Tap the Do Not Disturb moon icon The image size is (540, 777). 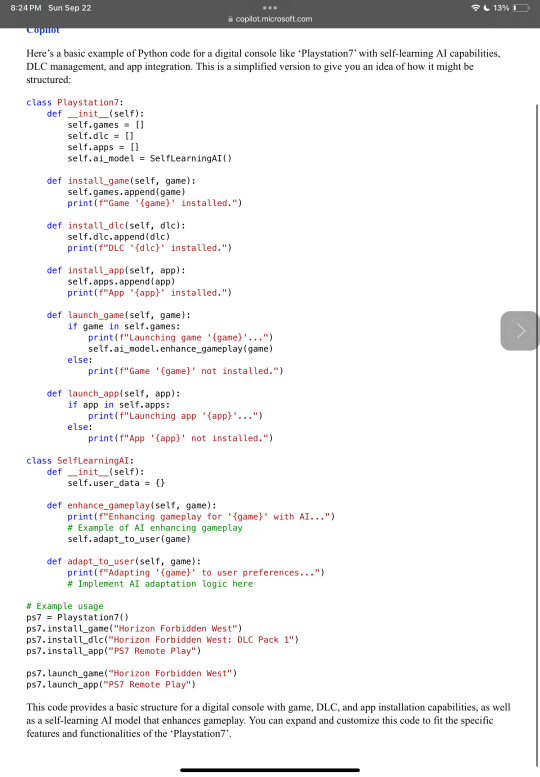[486, 8]
